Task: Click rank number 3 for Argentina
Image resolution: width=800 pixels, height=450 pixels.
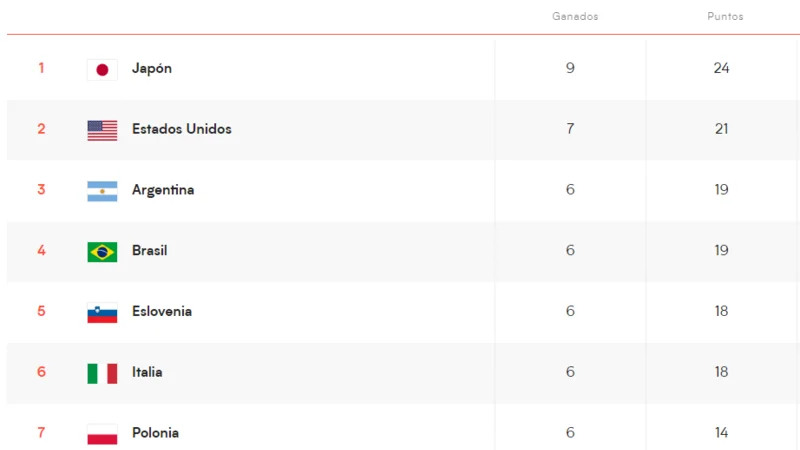Action: pyautogui.click(x=41, y=189)
